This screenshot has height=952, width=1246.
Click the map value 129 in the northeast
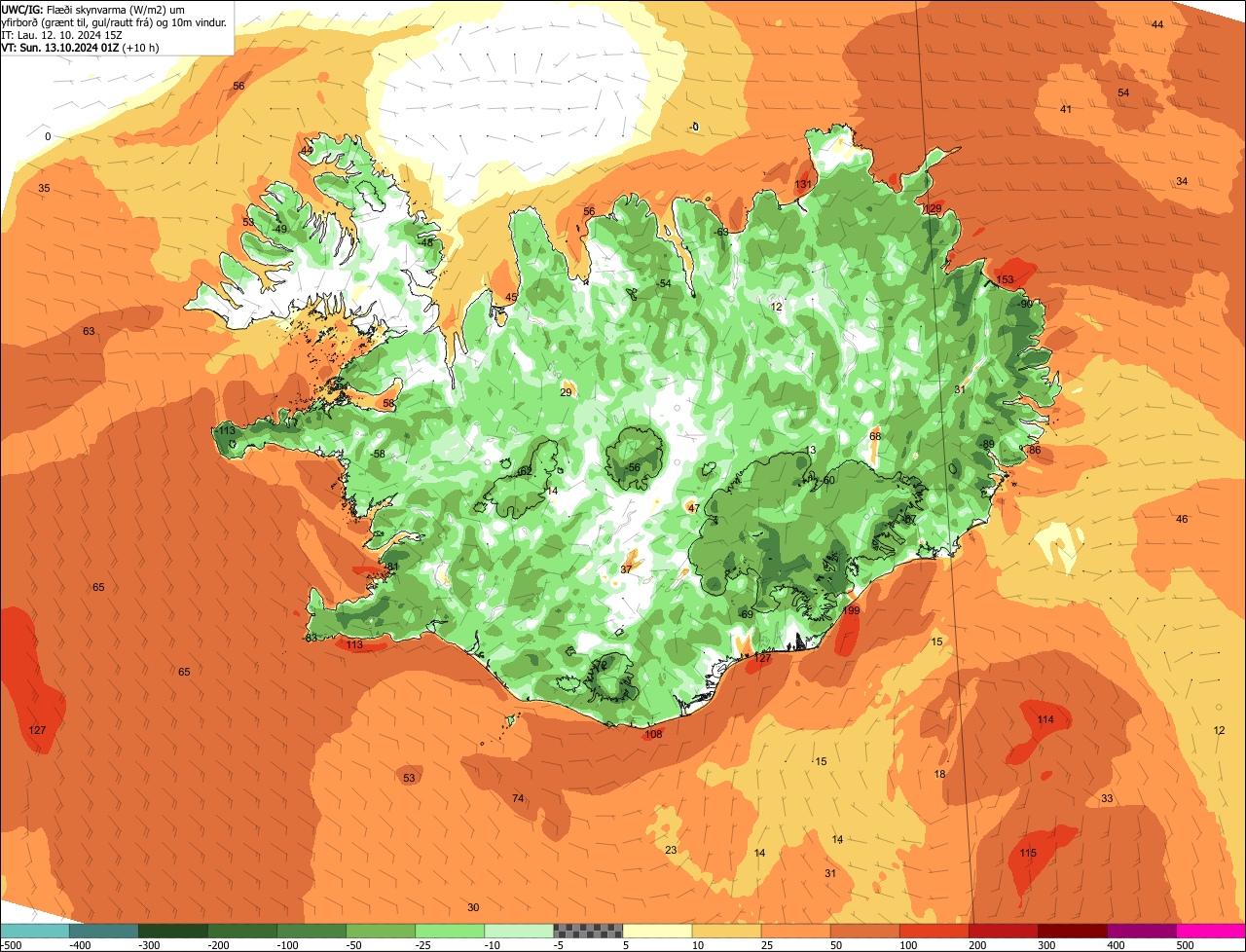point(934,209)
